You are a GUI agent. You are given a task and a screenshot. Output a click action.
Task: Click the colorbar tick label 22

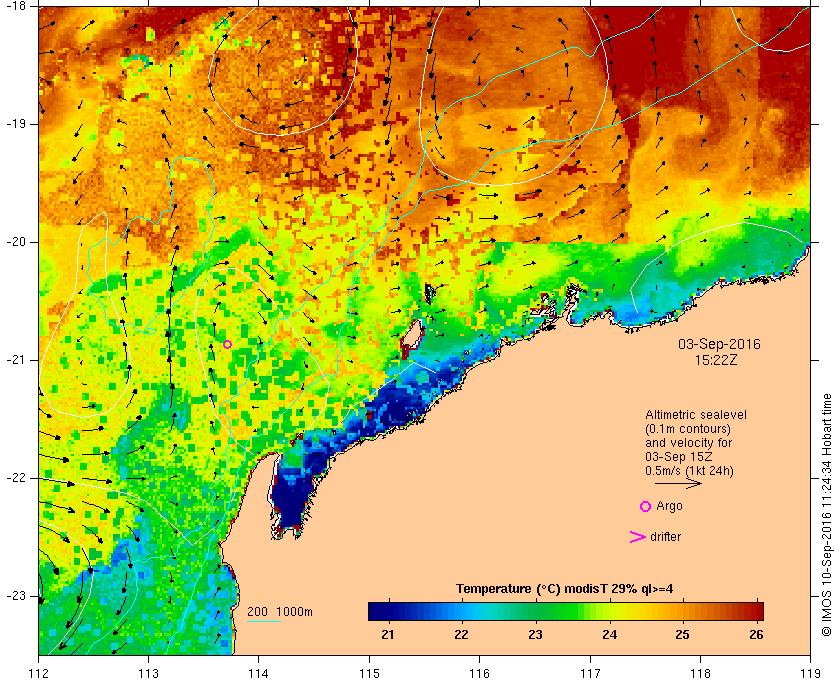[461, 635]
